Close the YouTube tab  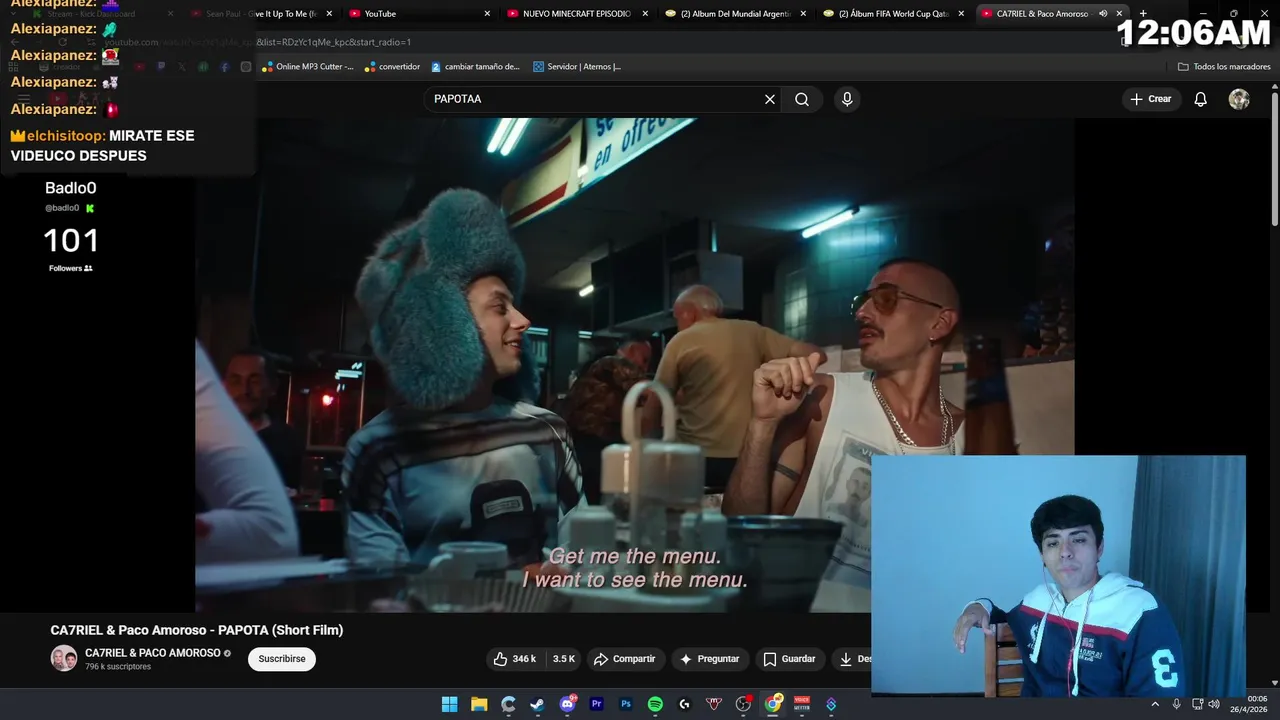click(487, 14)
